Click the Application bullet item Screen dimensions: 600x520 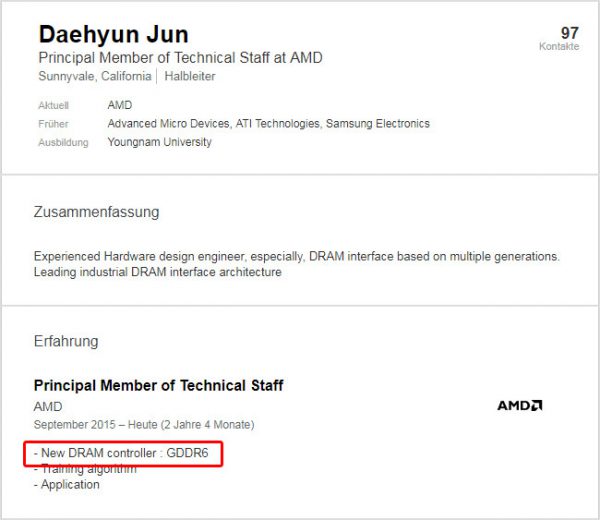click(x=67, y=484)
